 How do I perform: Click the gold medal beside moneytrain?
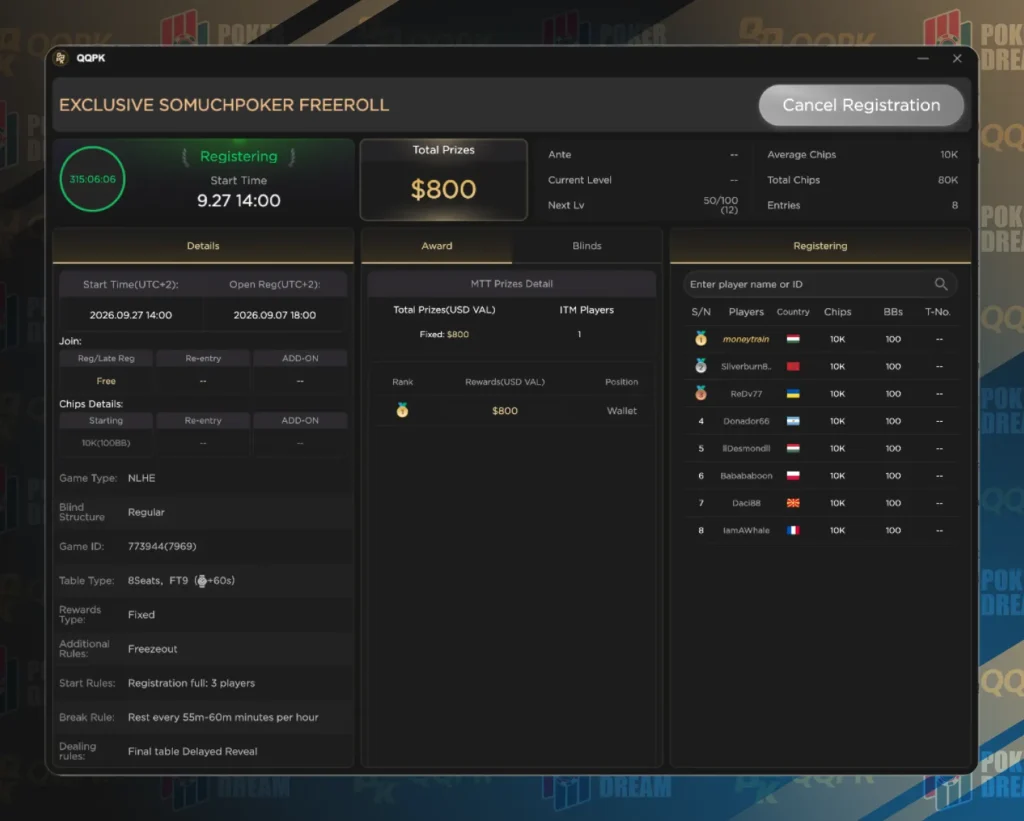coord(701,338)
